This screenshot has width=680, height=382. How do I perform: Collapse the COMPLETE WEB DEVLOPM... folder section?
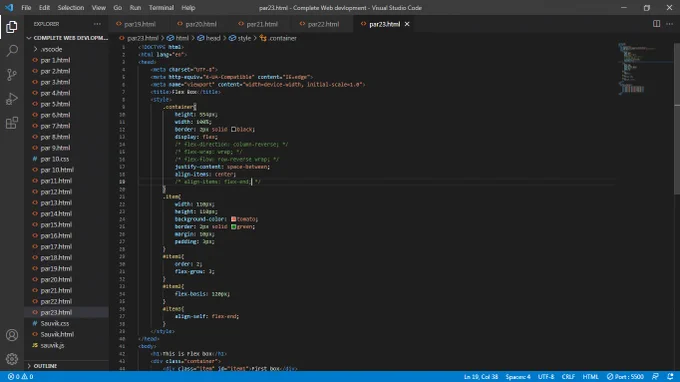[x=67, y=38]
